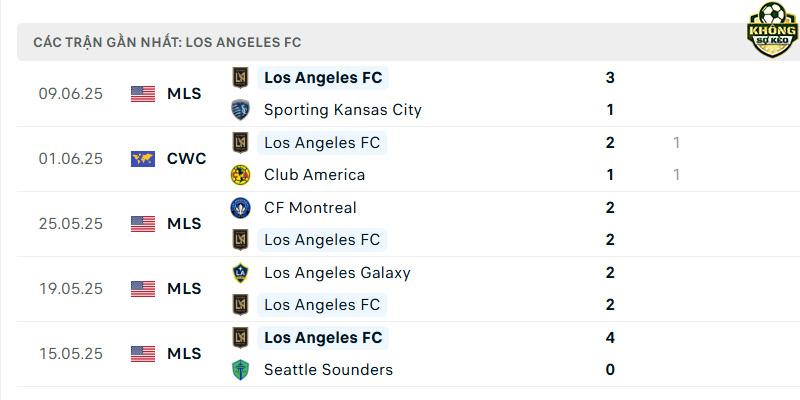Open the Sporting Kansas City team link
The height and width of the screenshot is (400, 800).
[343, 110]
